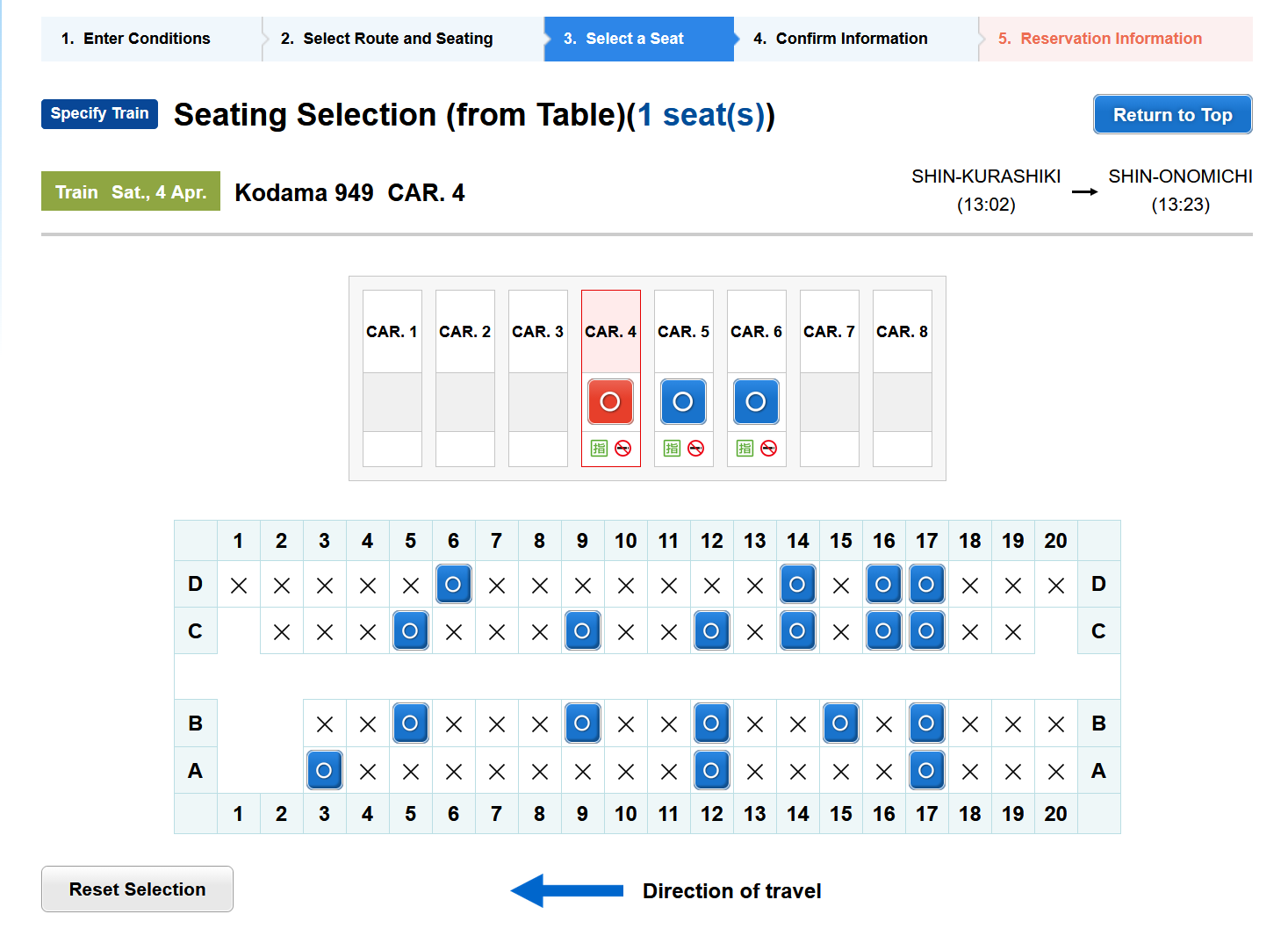Screen dimensions: 1288x943
Task: Click the Reset Selection button
Action: coord(137,889)
